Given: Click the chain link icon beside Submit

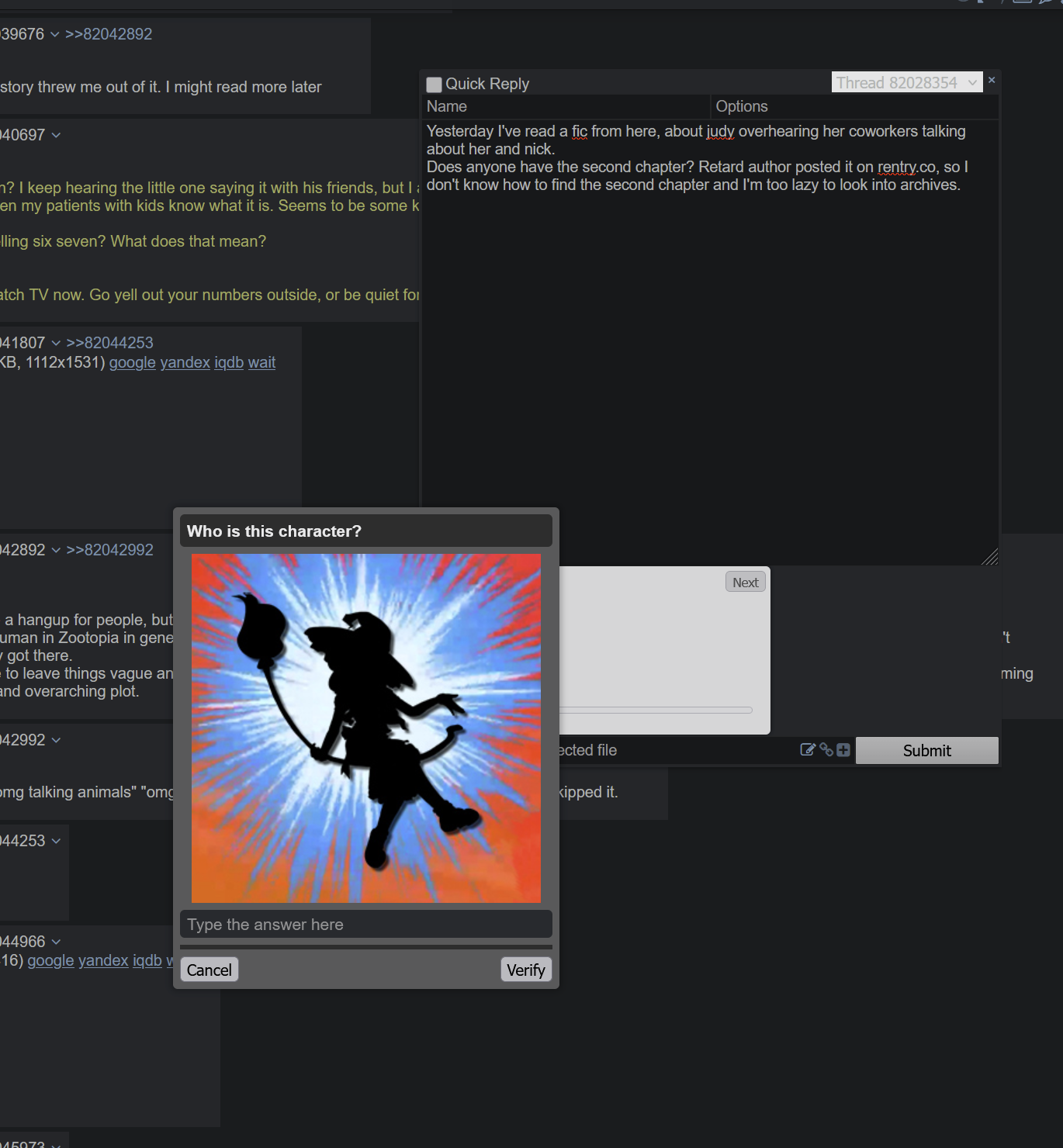Looking at the screenshot, I should click(826, 749).
